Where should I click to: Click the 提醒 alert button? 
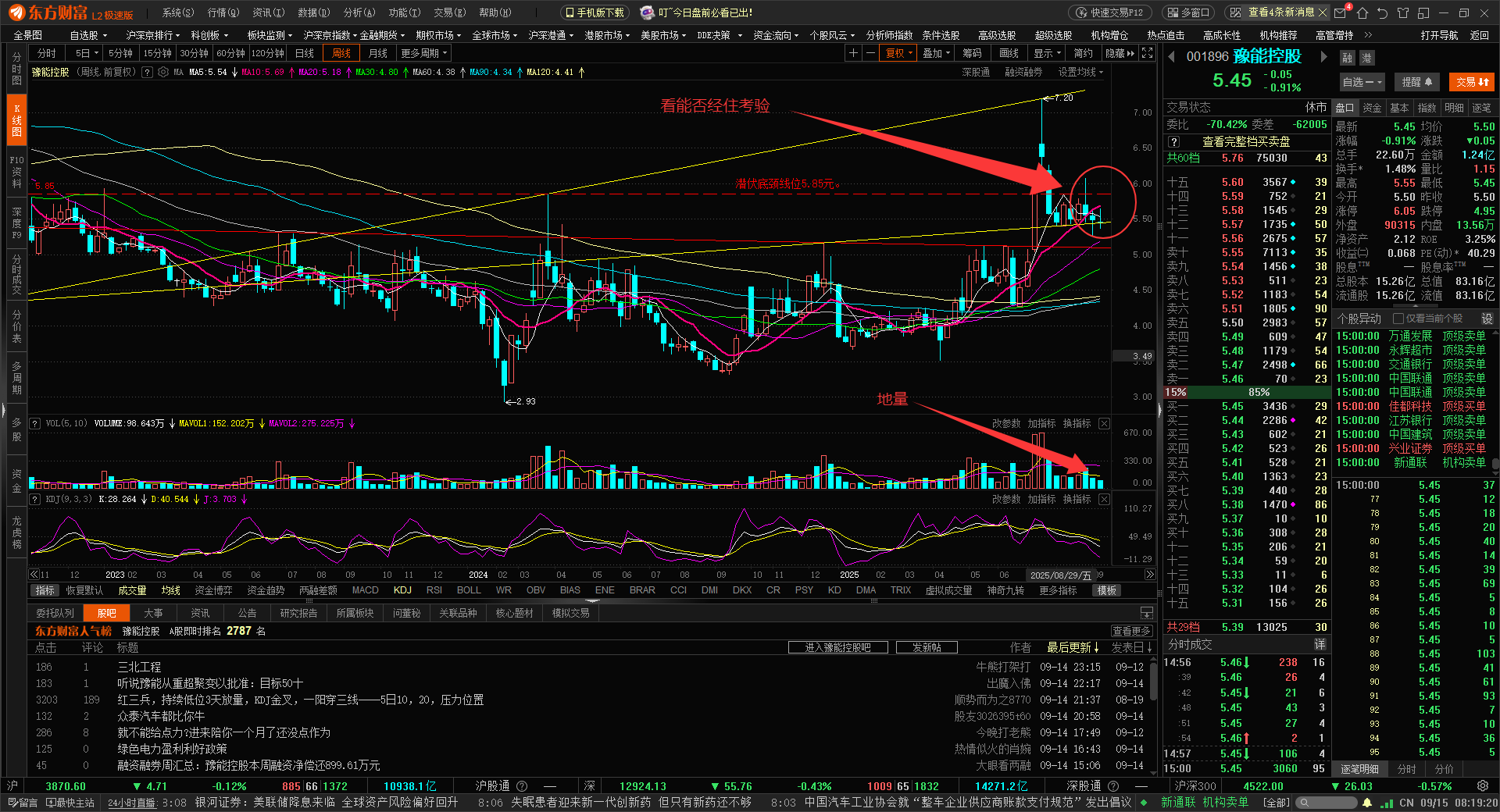click(x=1416, y=82)
